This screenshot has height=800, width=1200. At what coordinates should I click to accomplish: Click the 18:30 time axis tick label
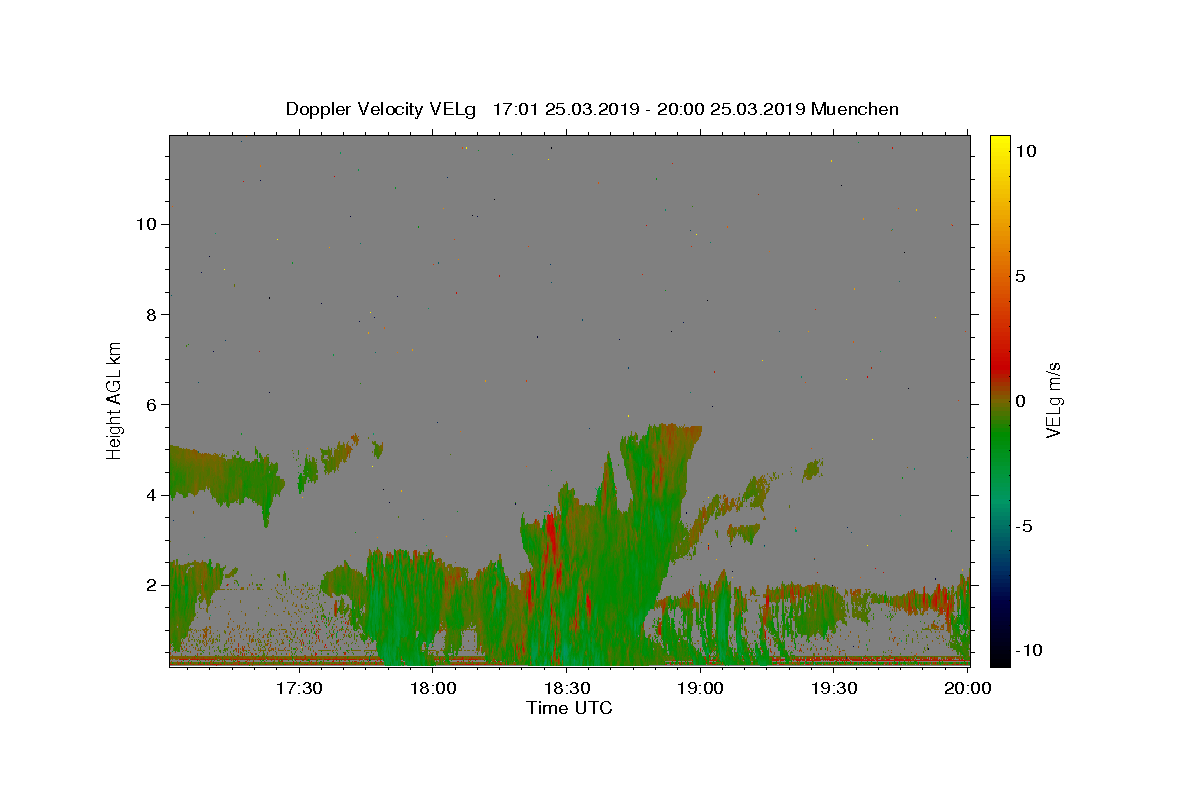pos(567,688)
